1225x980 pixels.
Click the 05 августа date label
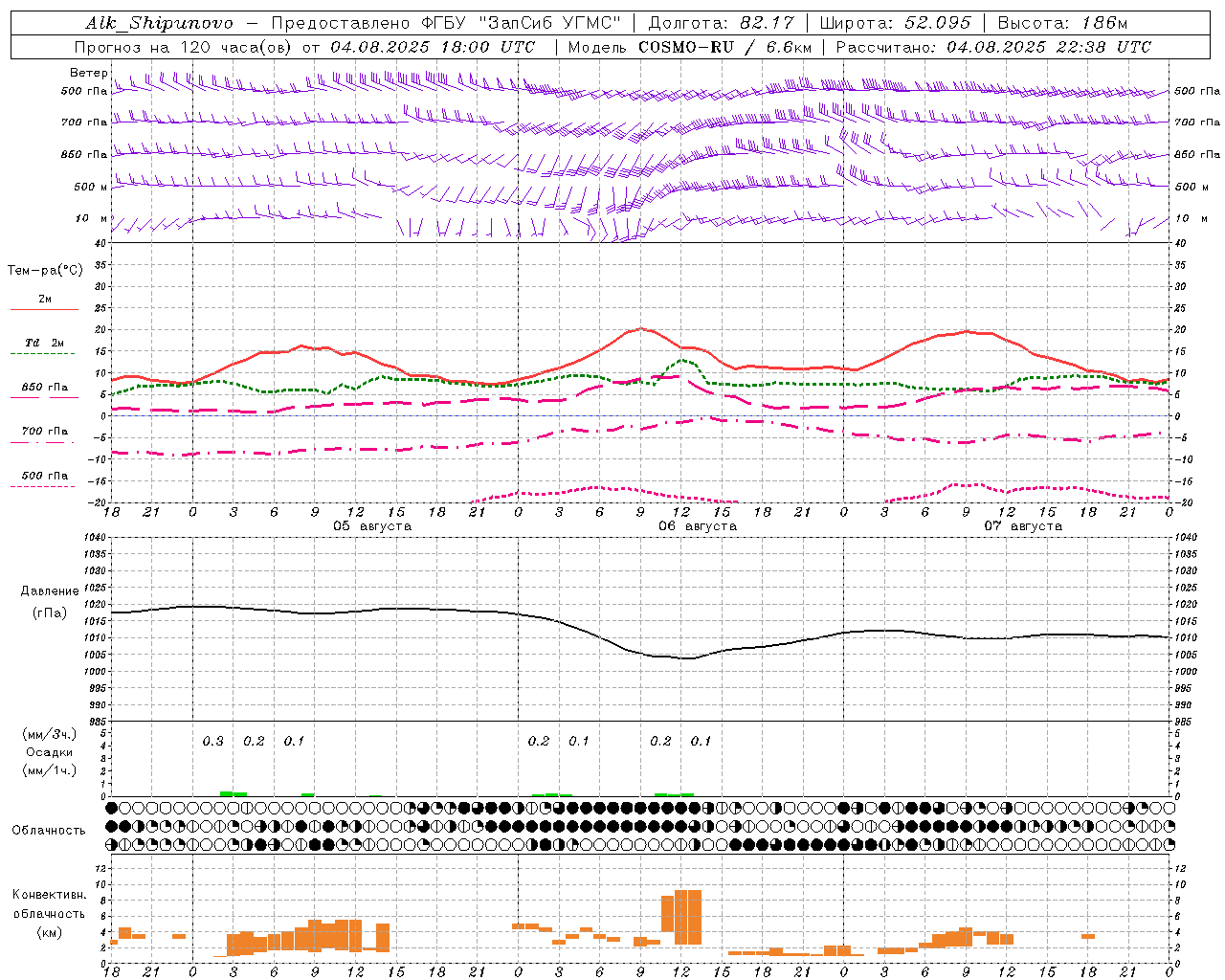[372, 526]
